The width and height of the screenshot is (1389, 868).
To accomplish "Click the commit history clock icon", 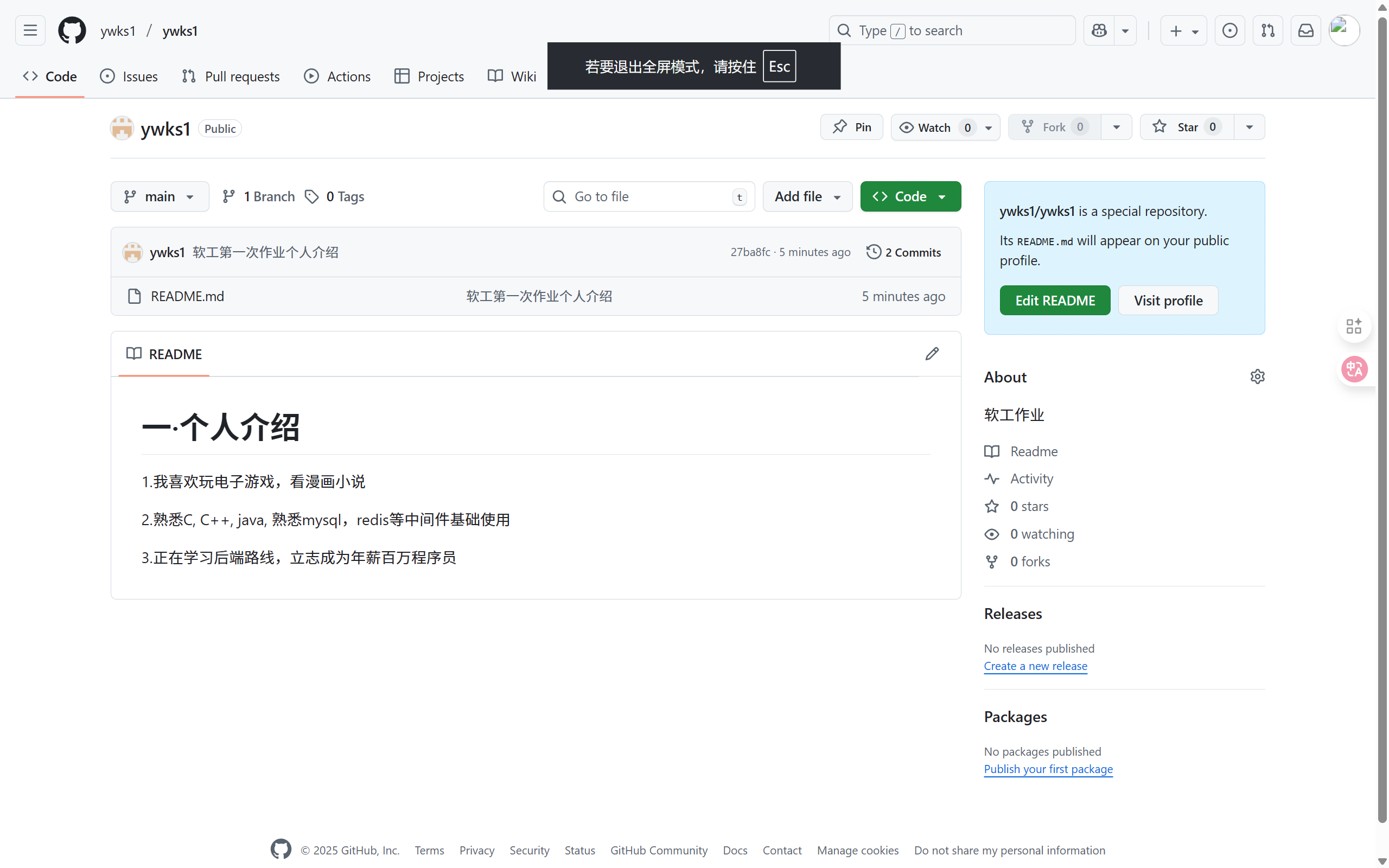I will click(872, 251).
